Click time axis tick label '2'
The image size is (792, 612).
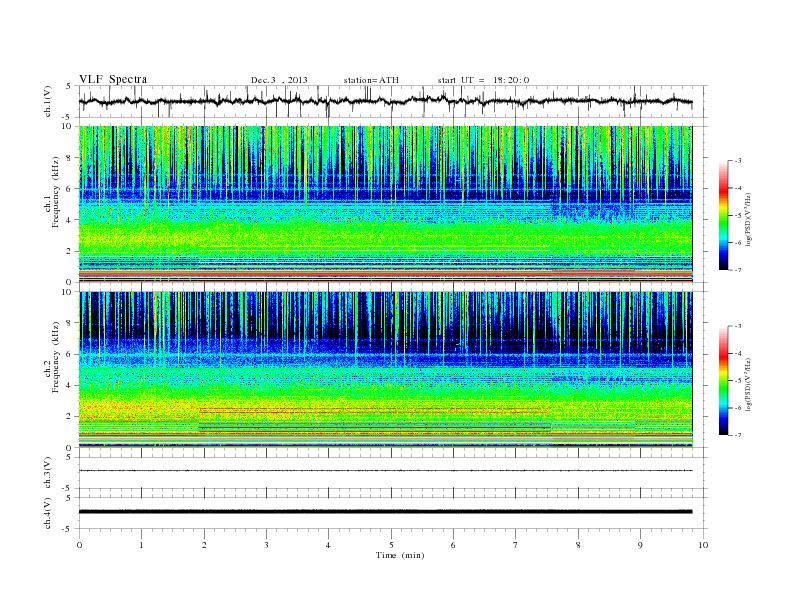(x=204, y=545)
